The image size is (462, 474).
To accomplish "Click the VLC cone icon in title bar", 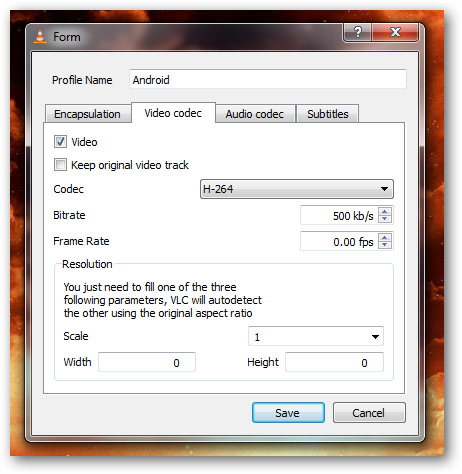I will [40, 37].
